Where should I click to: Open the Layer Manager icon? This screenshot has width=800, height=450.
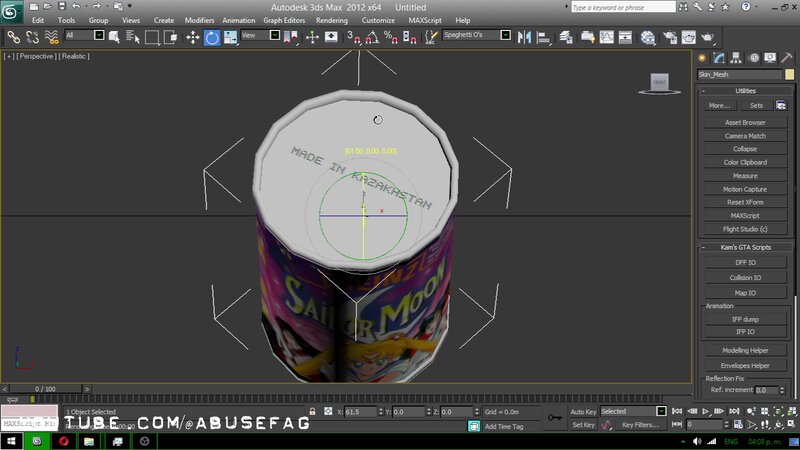coord(566,37)
